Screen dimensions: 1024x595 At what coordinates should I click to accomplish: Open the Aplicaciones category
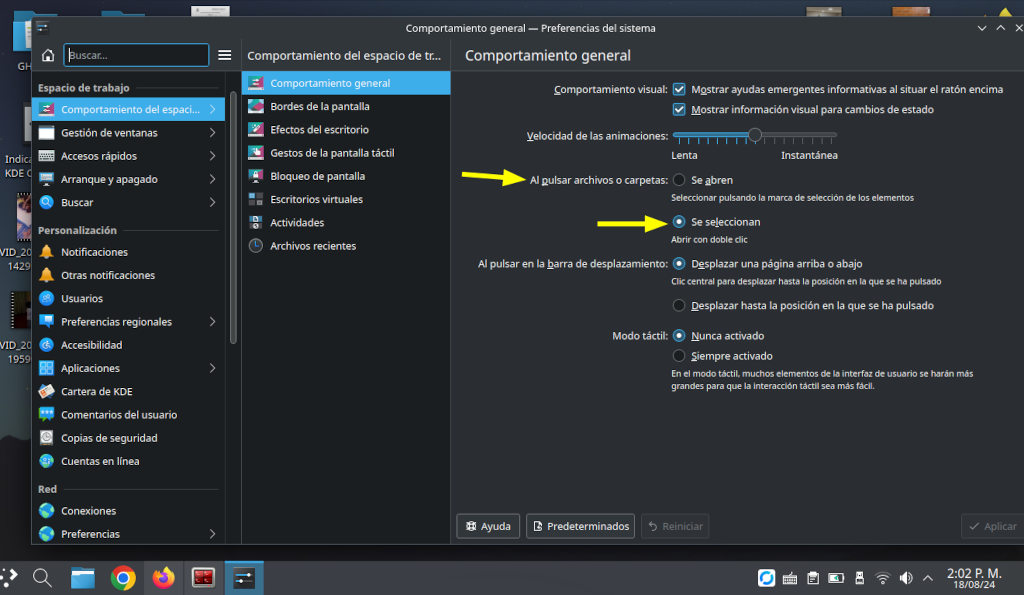128,368
